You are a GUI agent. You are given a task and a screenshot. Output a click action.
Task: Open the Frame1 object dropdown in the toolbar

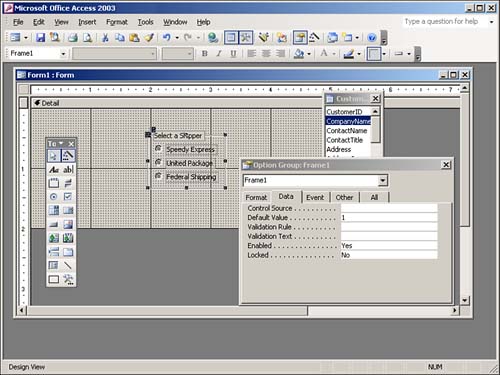(x=63, y=54)
